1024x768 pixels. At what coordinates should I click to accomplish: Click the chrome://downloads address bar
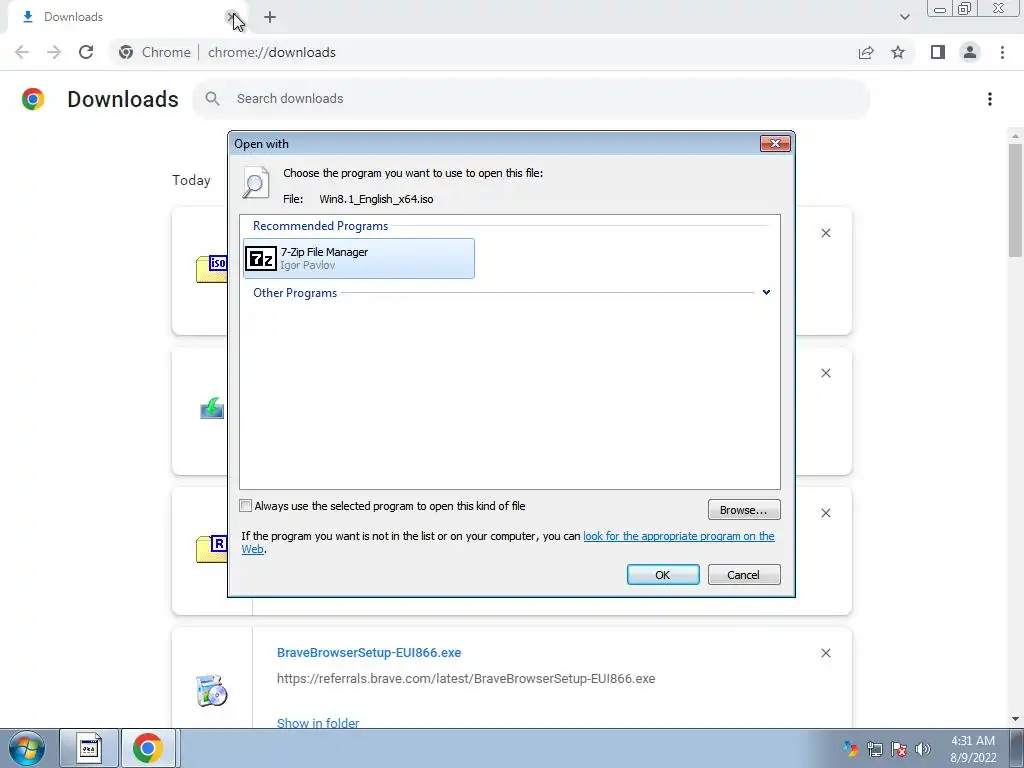coord(482,52)
